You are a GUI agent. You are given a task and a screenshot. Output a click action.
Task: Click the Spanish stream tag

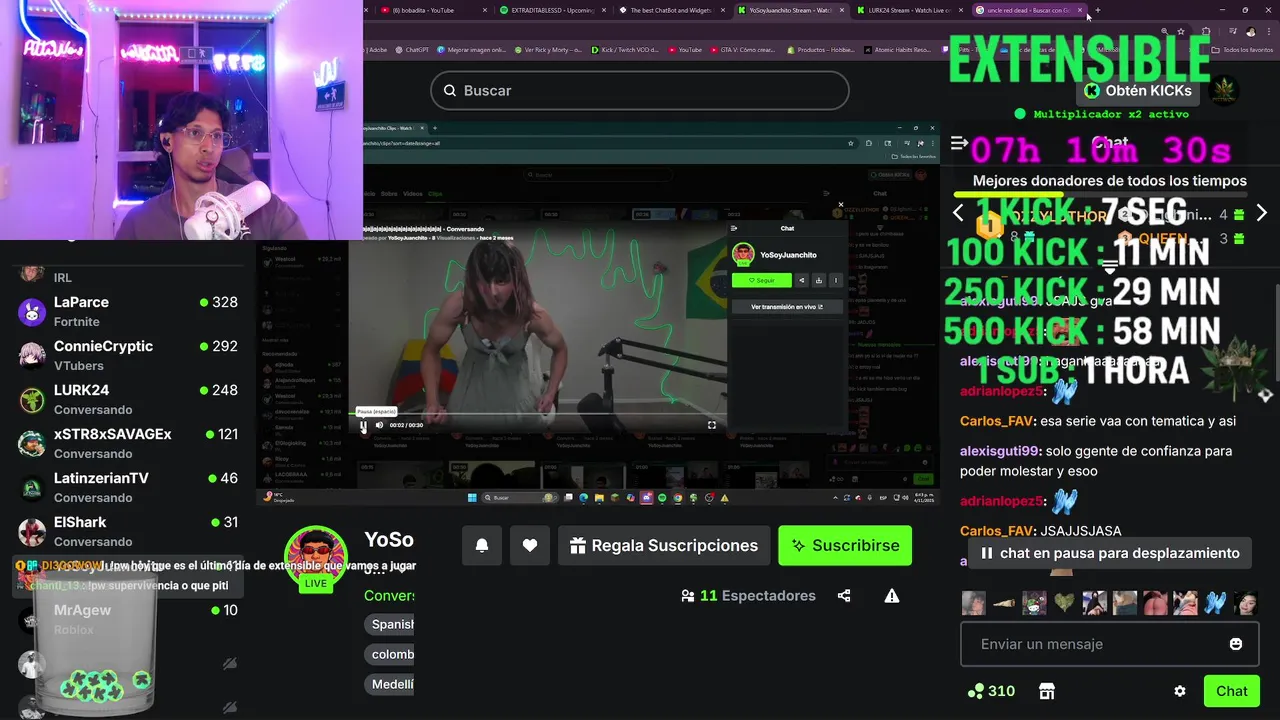pyautogui.click(x=390, y=624)
